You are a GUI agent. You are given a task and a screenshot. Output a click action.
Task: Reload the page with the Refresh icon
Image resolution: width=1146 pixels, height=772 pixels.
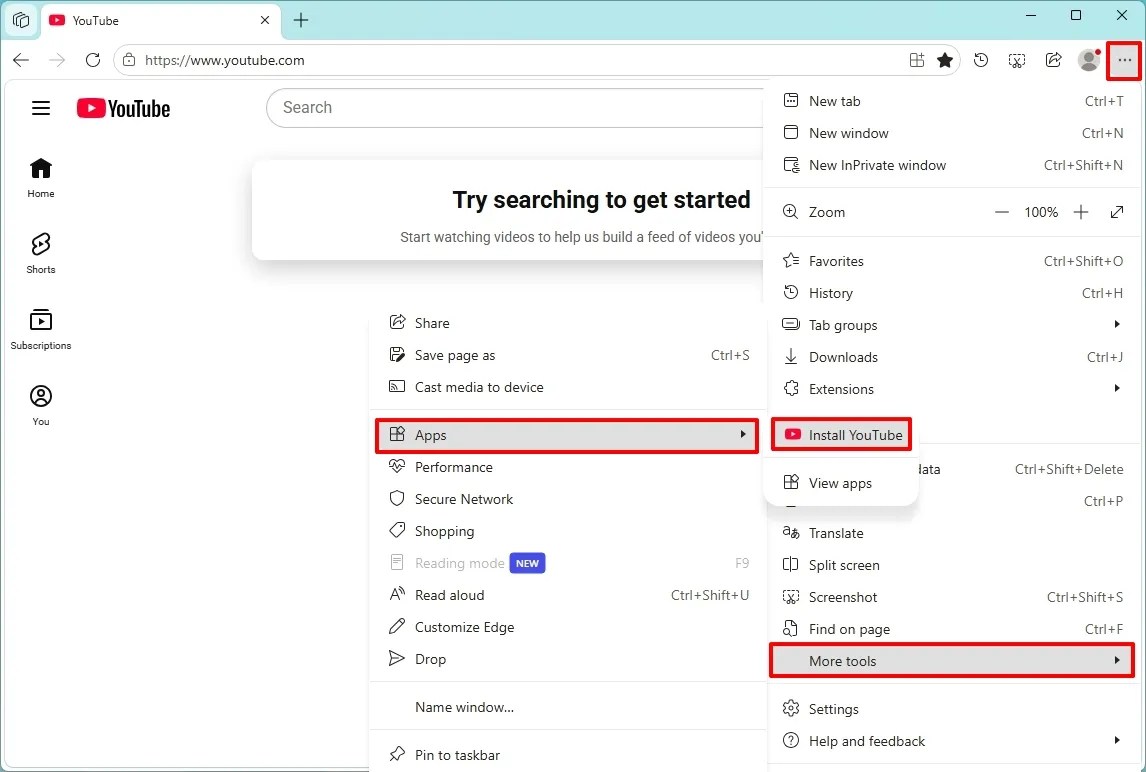[93, 60]
